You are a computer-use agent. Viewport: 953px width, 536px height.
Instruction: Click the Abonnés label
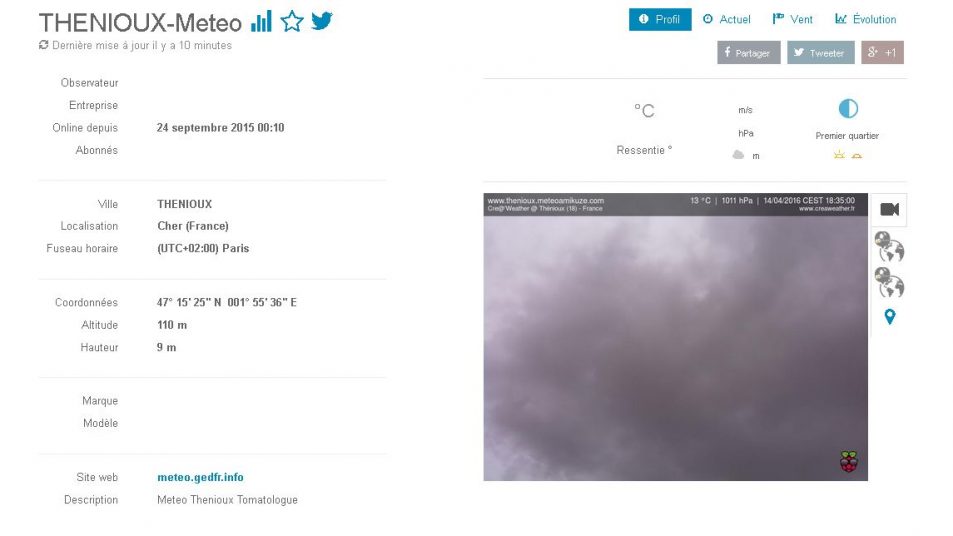97,150
